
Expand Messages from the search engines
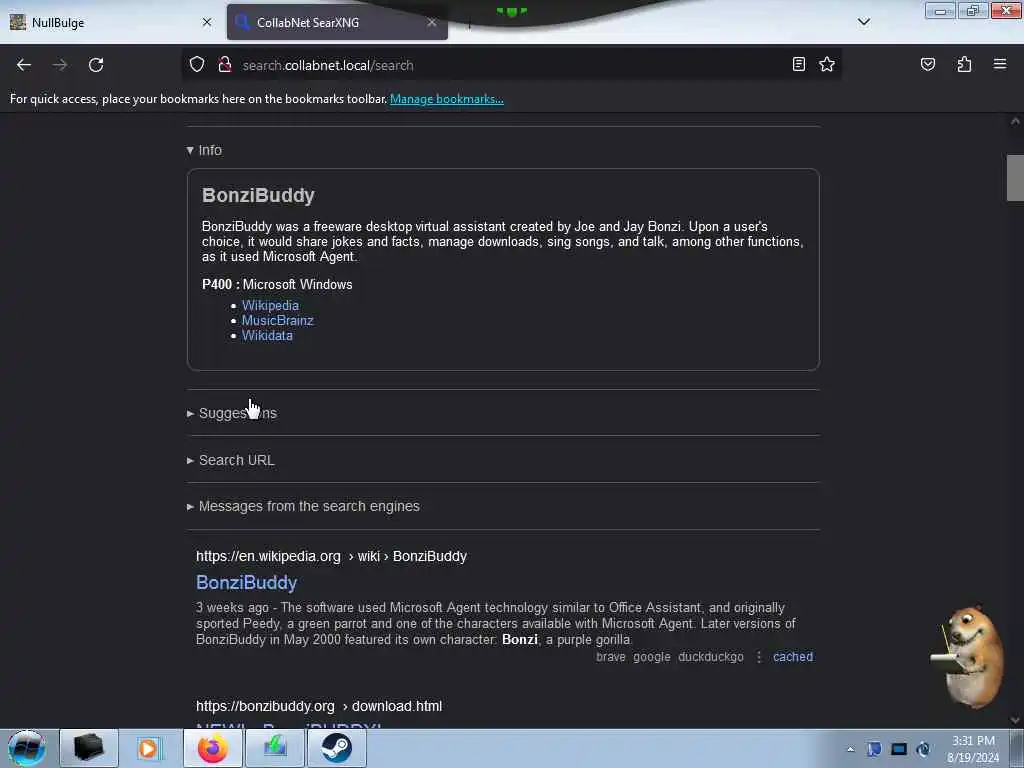303,506
